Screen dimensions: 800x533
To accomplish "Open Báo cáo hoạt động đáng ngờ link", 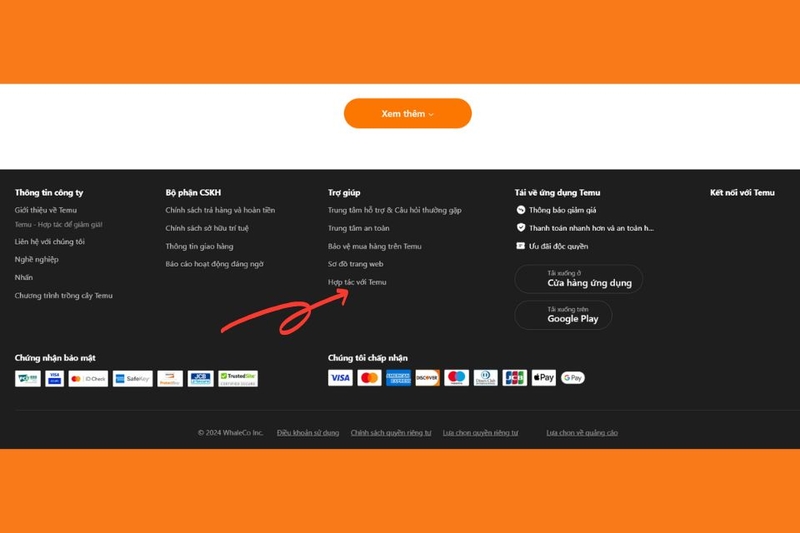I will 215,264.
